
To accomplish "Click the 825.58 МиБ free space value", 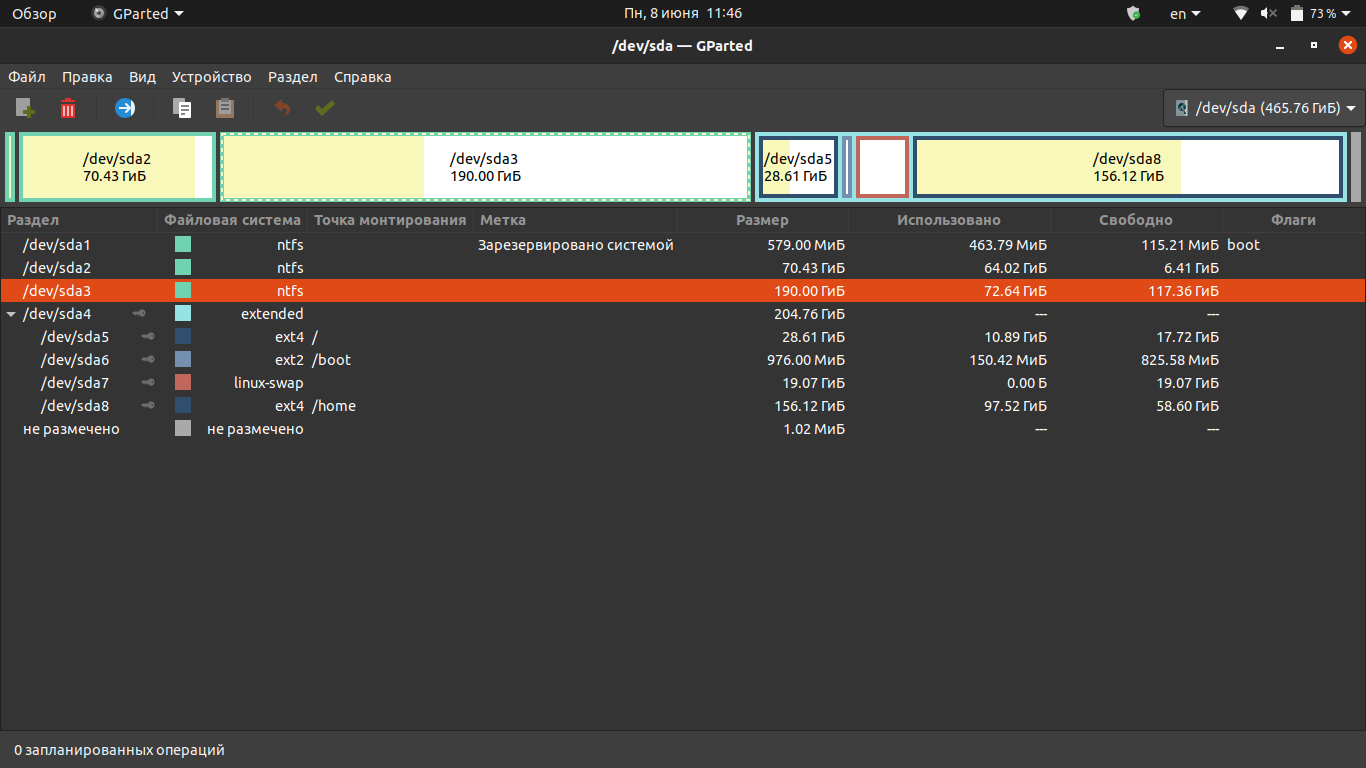I will point(1180,360).
